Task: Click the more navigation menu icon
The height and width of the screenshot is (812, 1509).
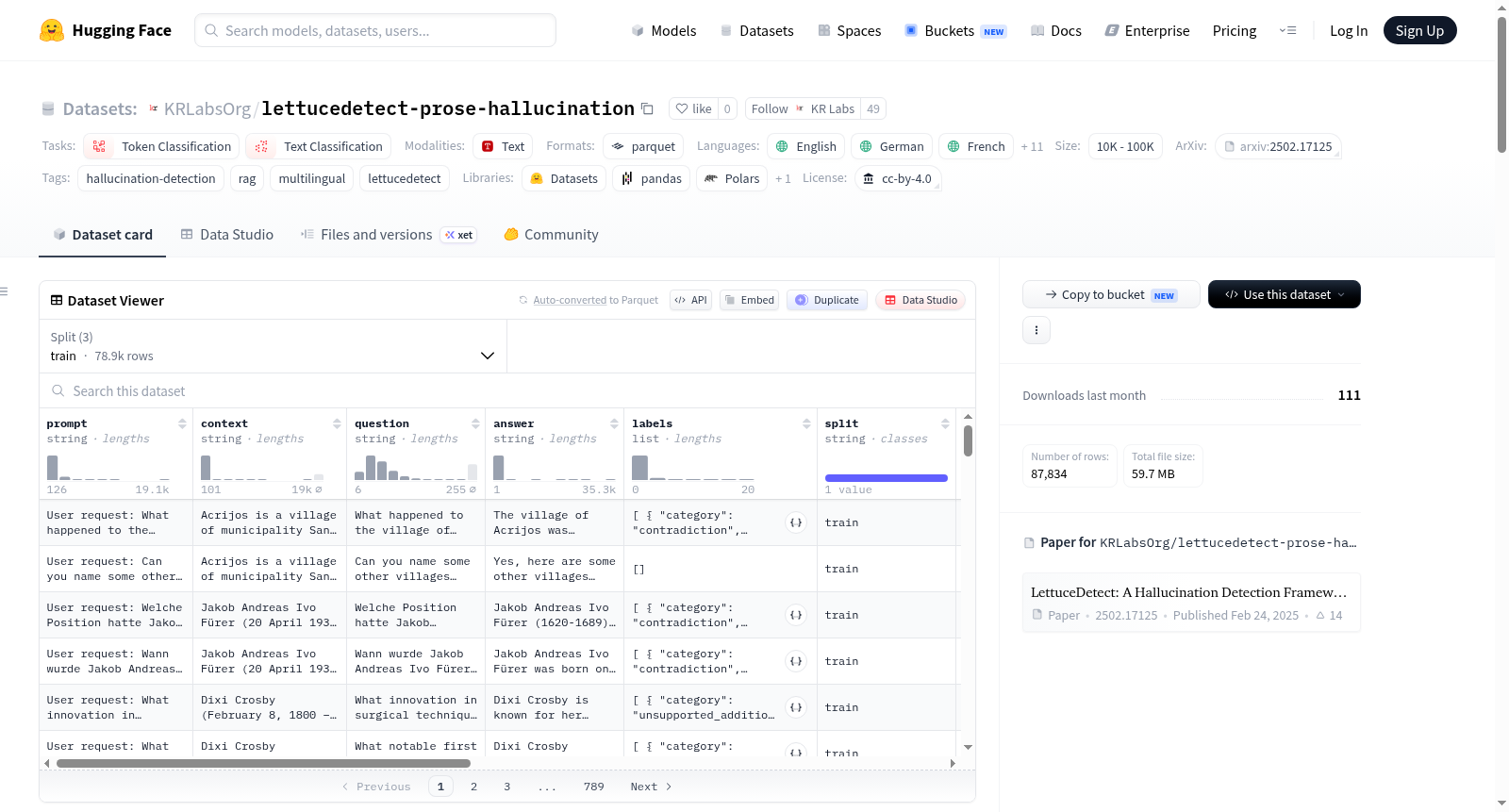Action: (x=1287, y=31)
